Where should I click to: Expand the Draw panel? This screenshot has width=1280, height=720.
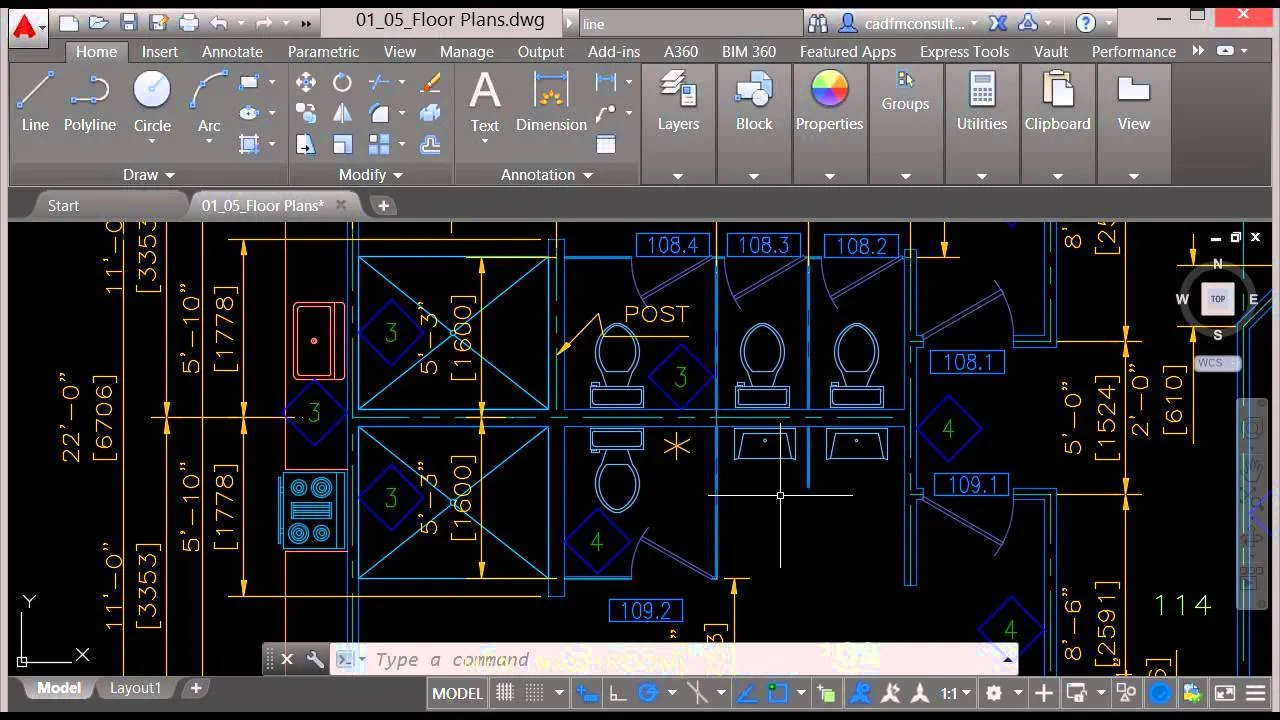(x=148, y=174)
